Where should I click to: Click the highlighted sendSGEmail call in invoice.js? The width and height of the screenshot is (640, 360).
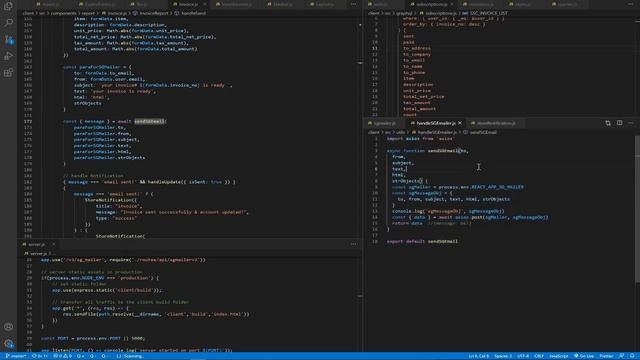[149, 121]
